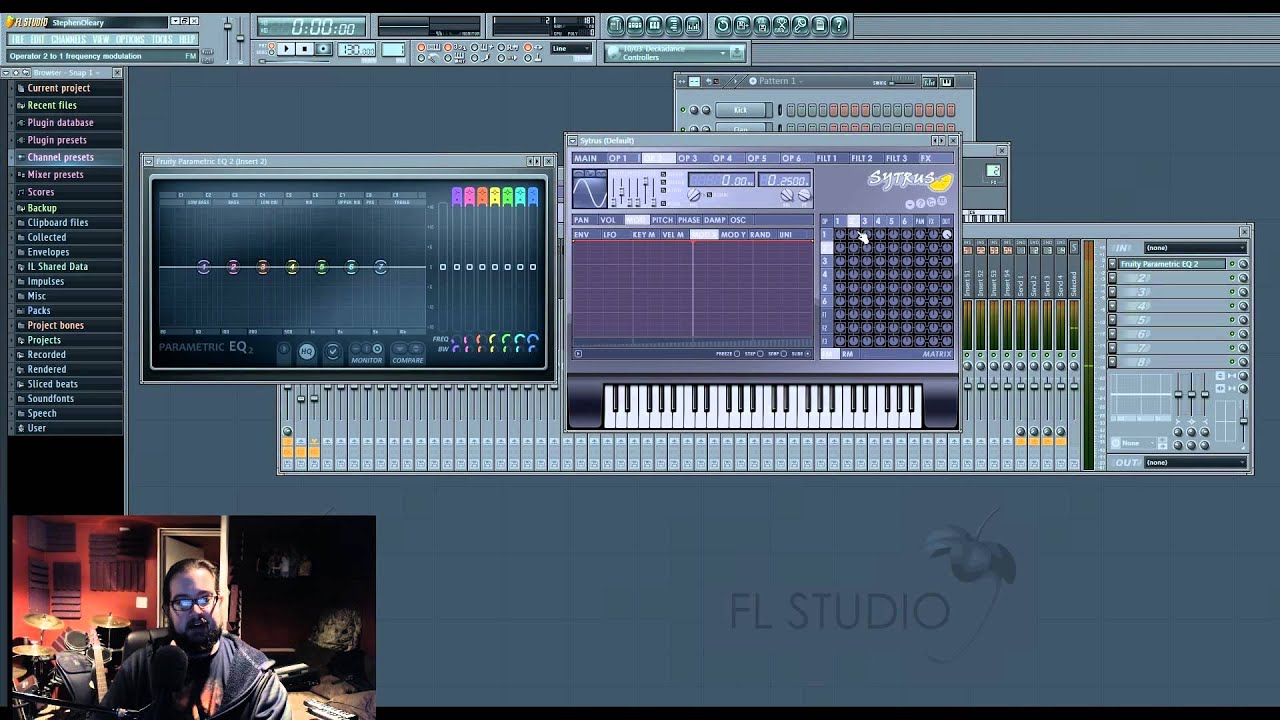Click the sine waveform shape display in Sytrus
The image size is (1280, 720).
click(x=590, y=192)
